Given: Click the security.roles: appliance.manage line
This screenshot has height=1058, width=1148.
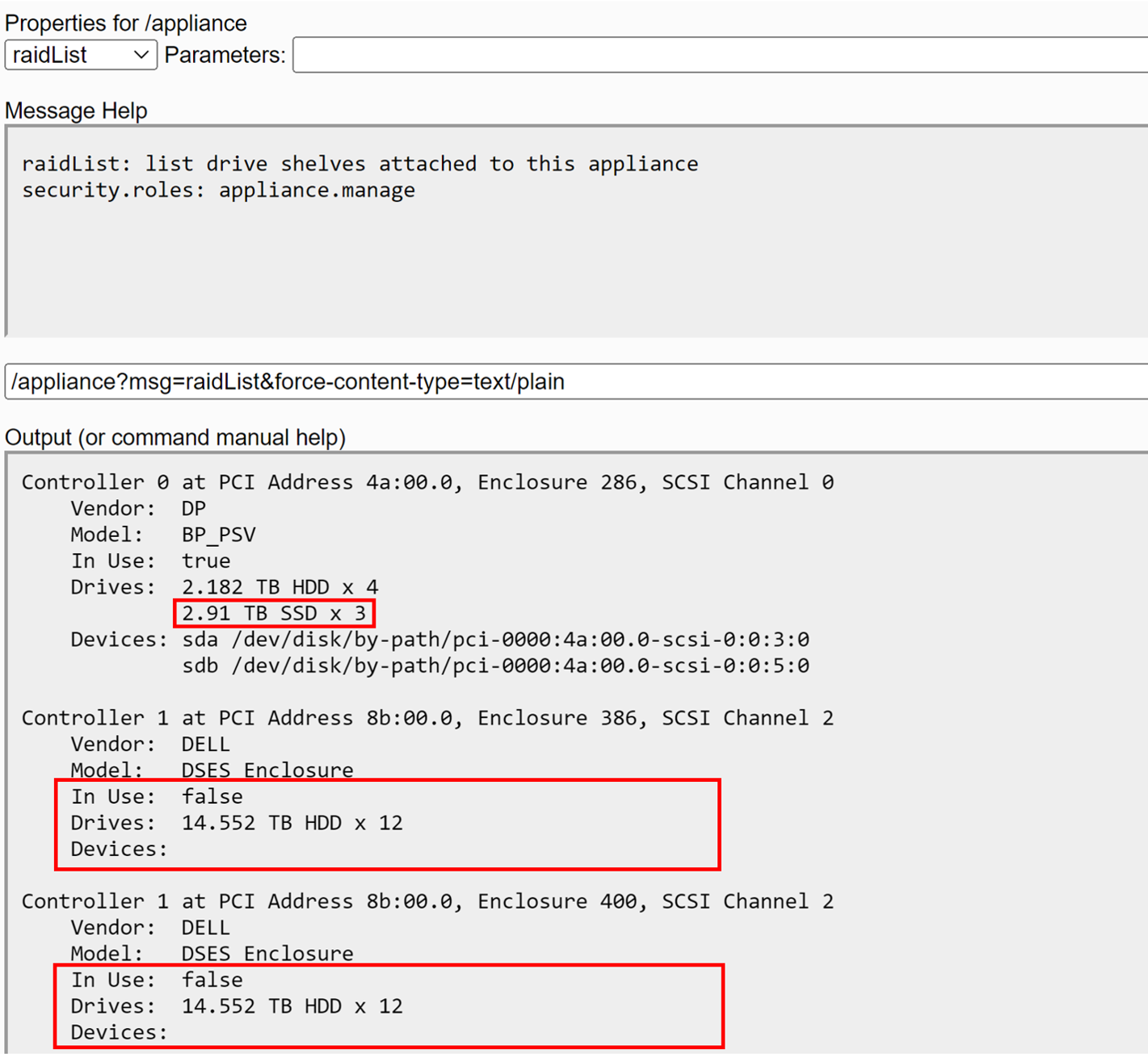Looking at the screenshot, I should tap(218, 191).
